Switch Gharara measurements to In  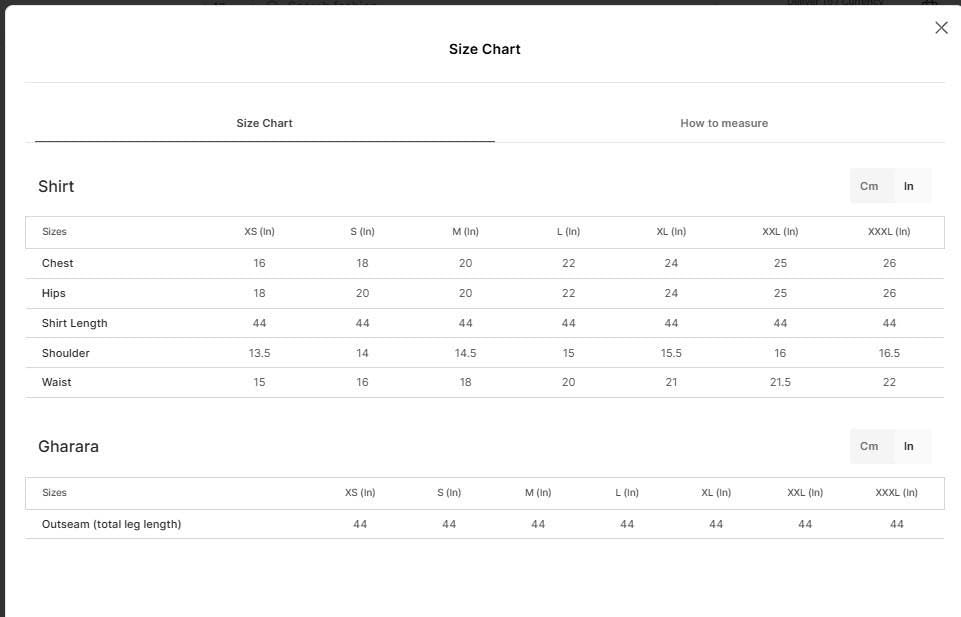pyautogui.click(x=909, y=446)
